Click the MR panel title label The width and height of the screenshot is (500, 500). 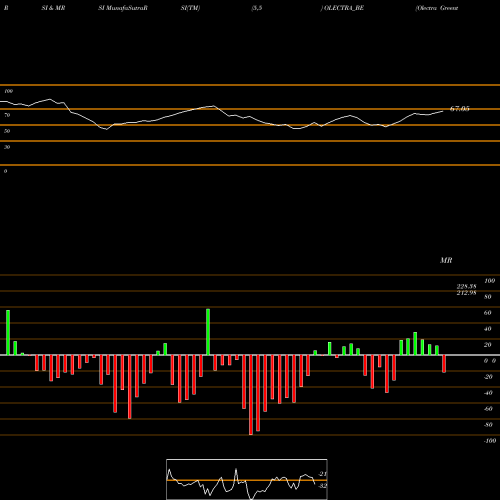pyautogui.click(x=446, y=260)
